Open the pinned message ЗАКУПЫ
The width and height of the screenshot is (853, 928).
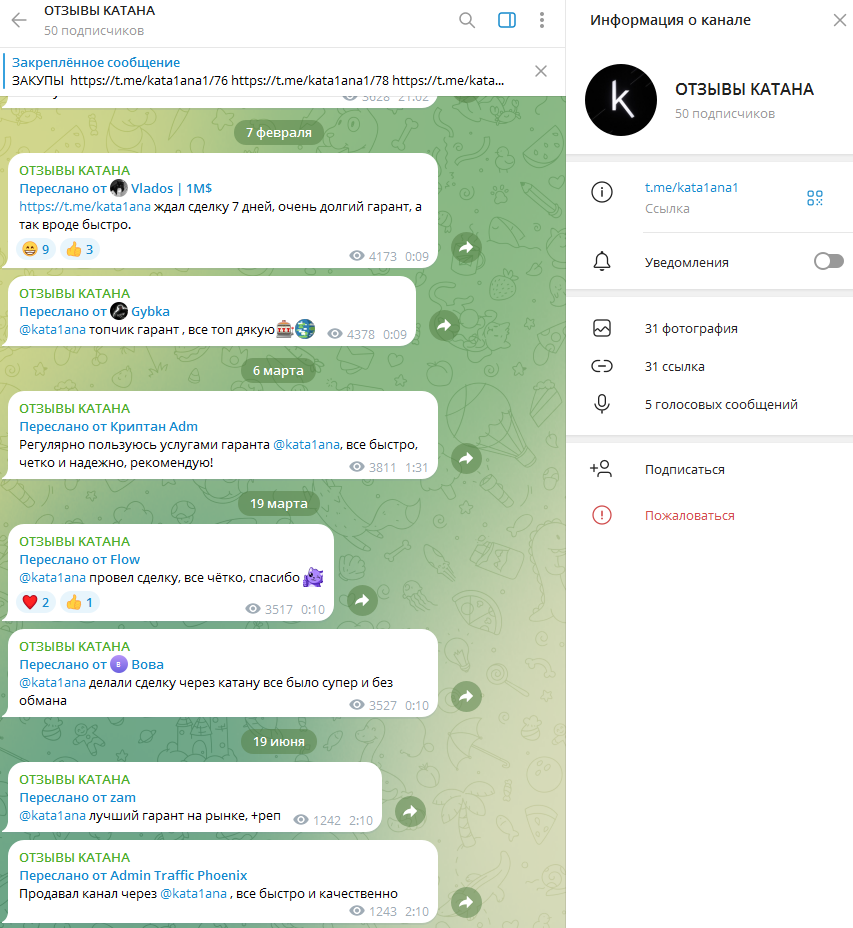(x=257, y=72)
